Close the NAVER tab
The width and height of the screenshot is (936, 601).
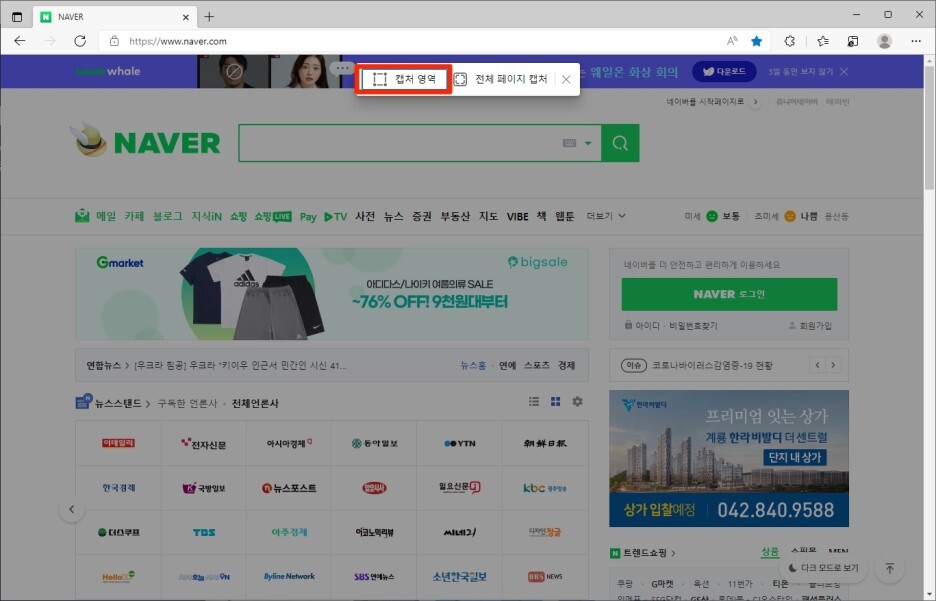[186, 17]
